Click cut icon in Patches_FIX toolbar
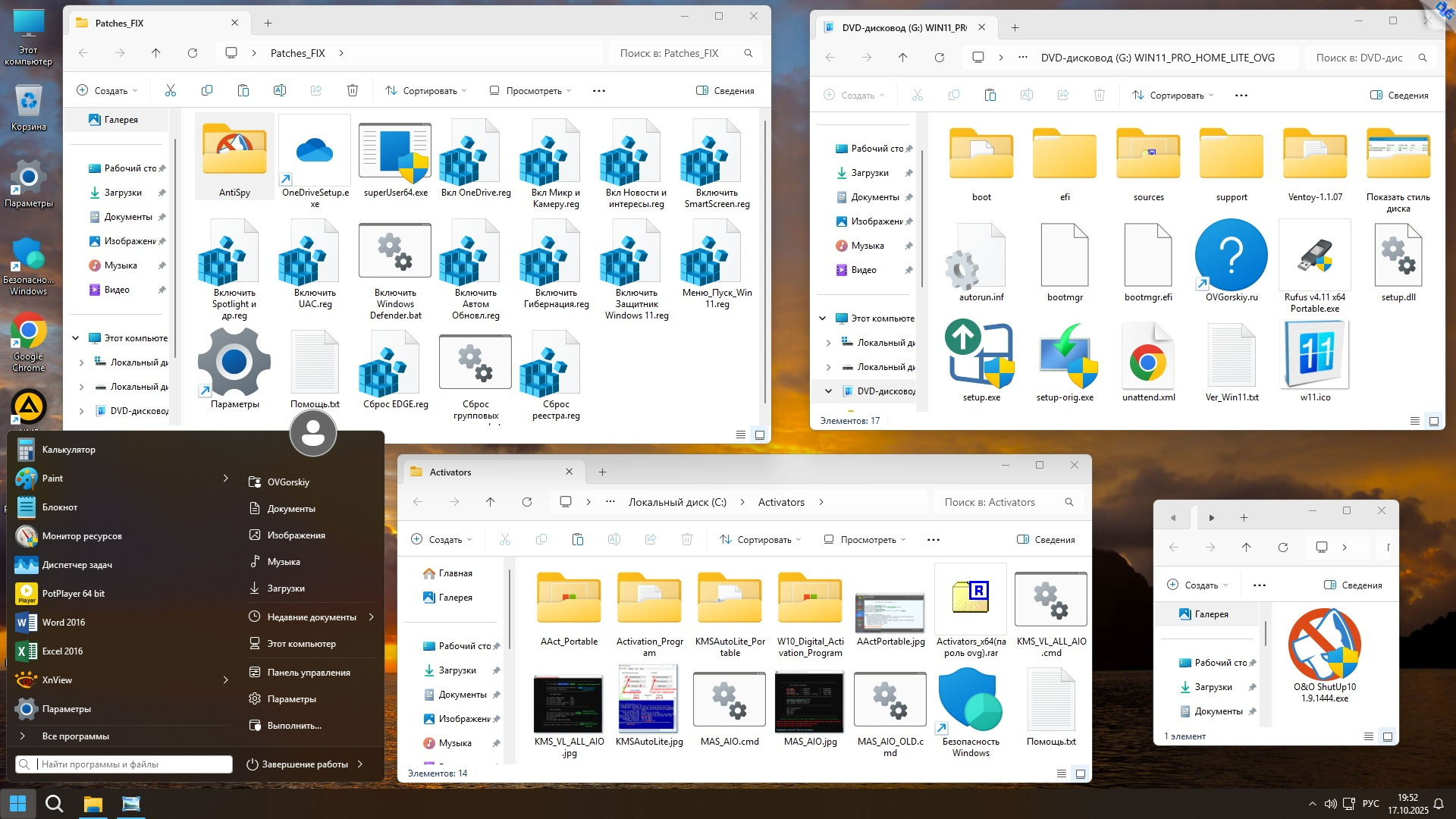1456x819 pixels. tap(171, 91)
